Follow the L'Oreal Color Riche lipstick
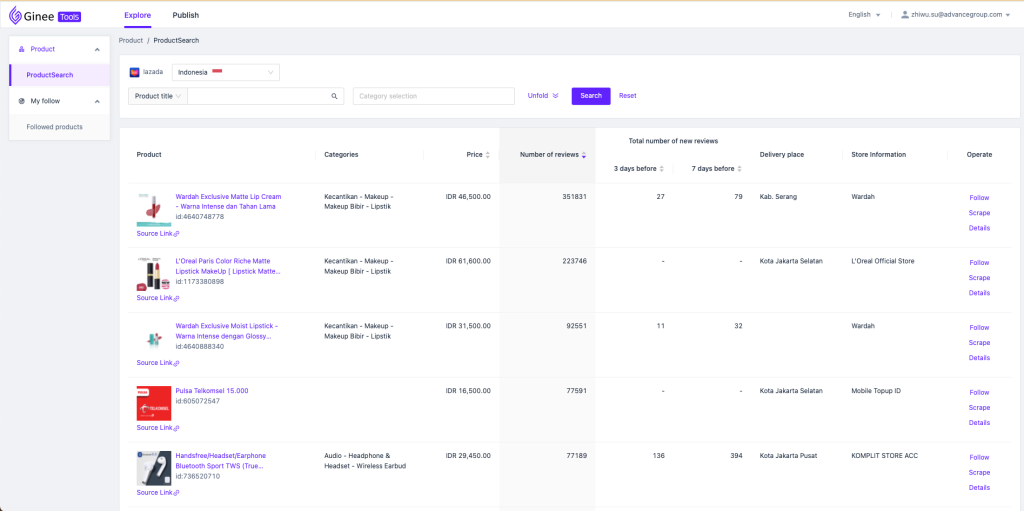Image resolution: width=1024 pixels, height=511 pixels. [979, 263]
